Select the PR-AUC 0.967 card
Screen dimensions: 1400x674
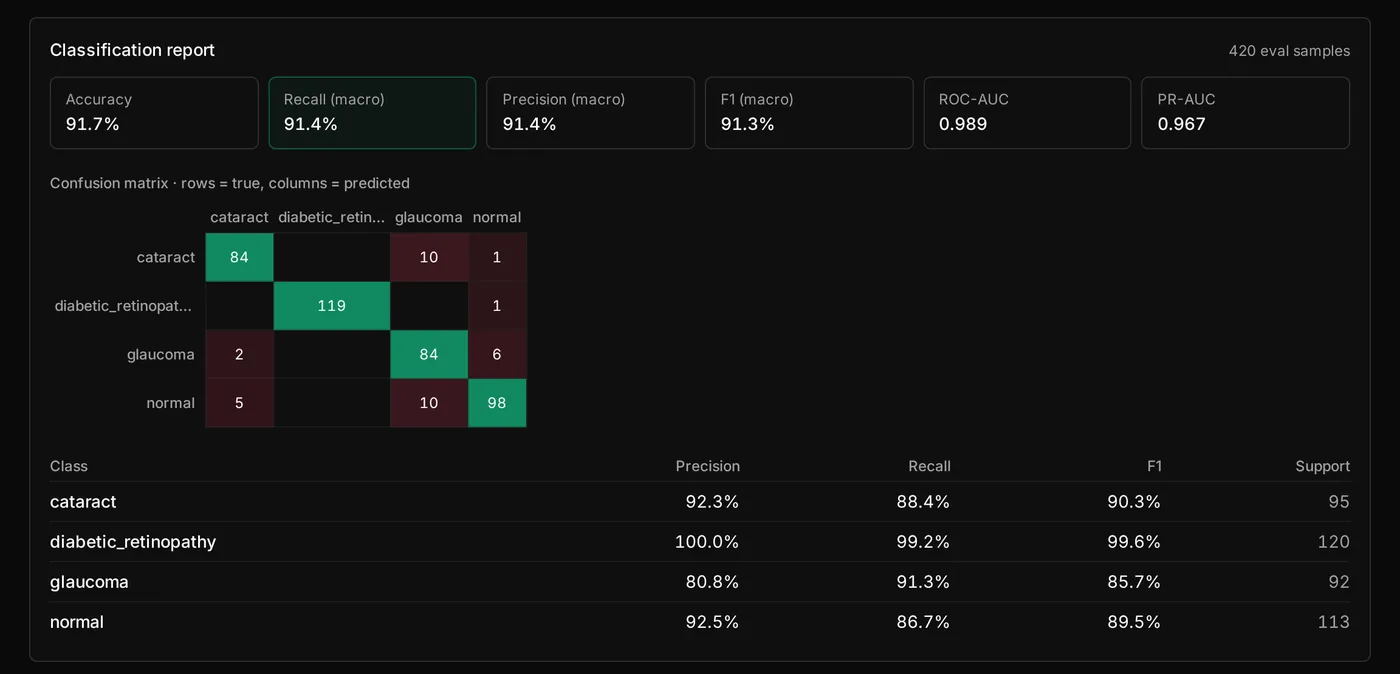point(1245,113)
